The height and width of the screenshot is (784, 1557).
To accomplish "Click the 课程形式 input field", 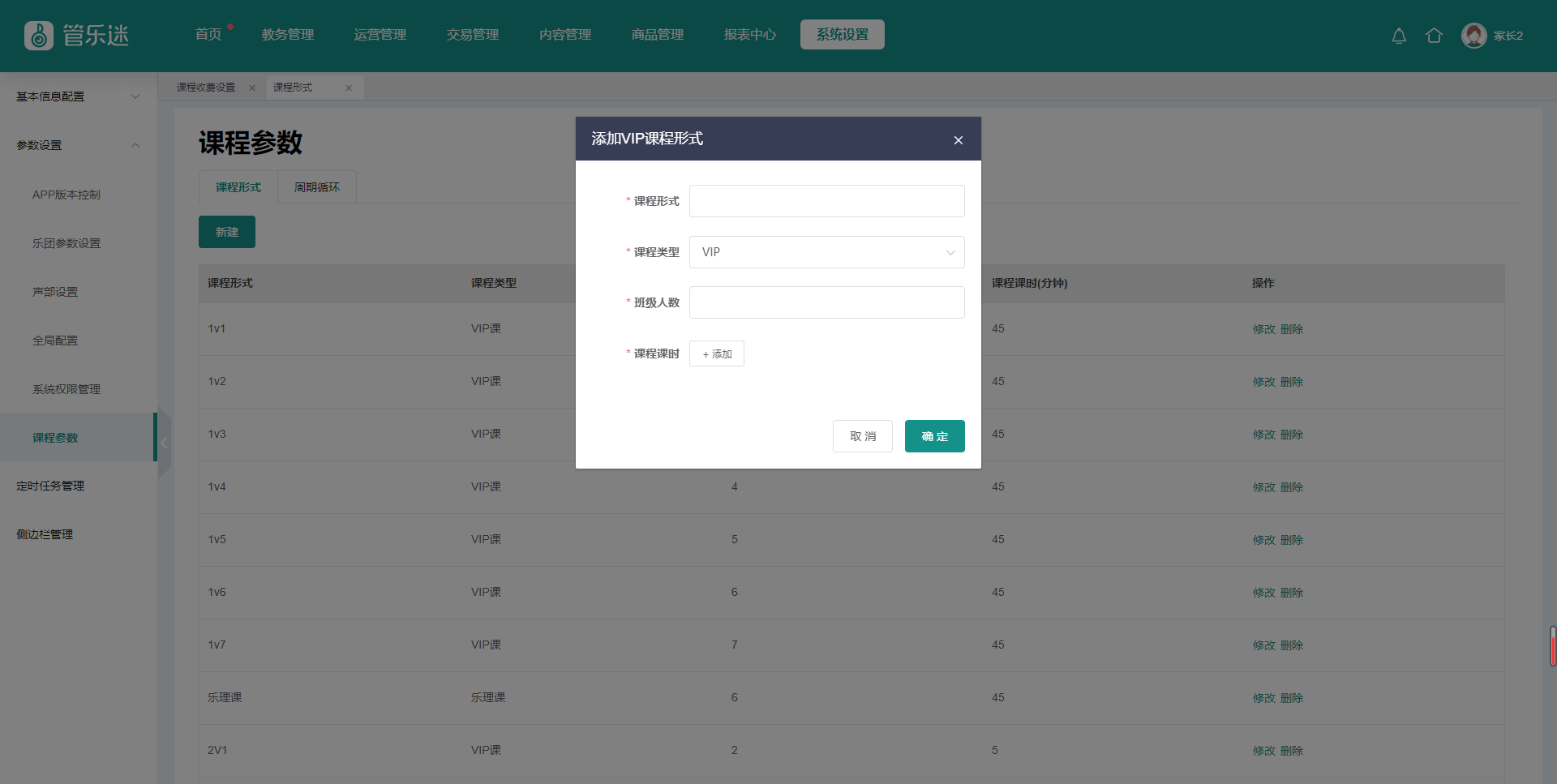I will 826,201.
